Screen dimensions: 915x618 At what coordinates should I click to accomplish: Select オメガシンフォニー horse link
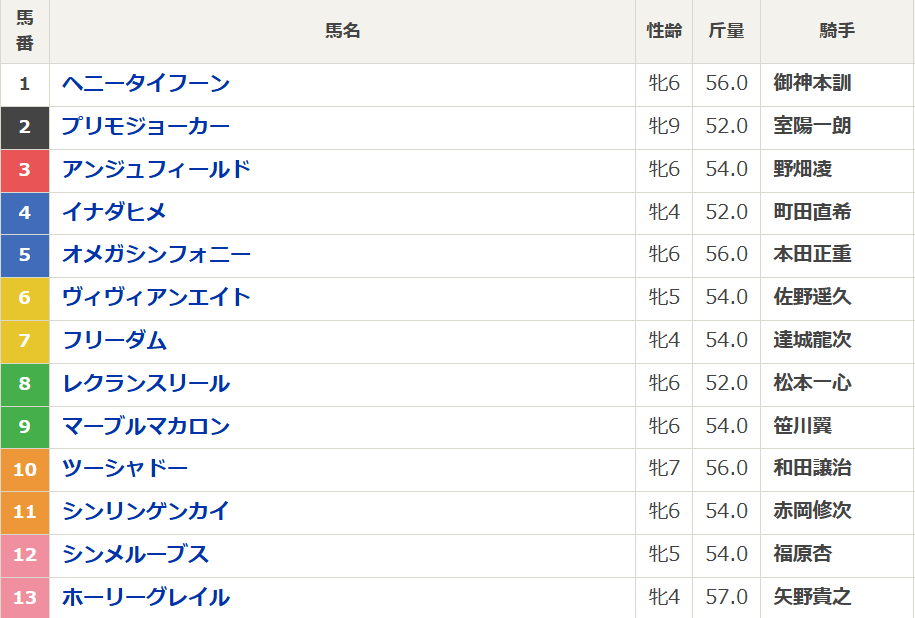click(x=156, y=255)
